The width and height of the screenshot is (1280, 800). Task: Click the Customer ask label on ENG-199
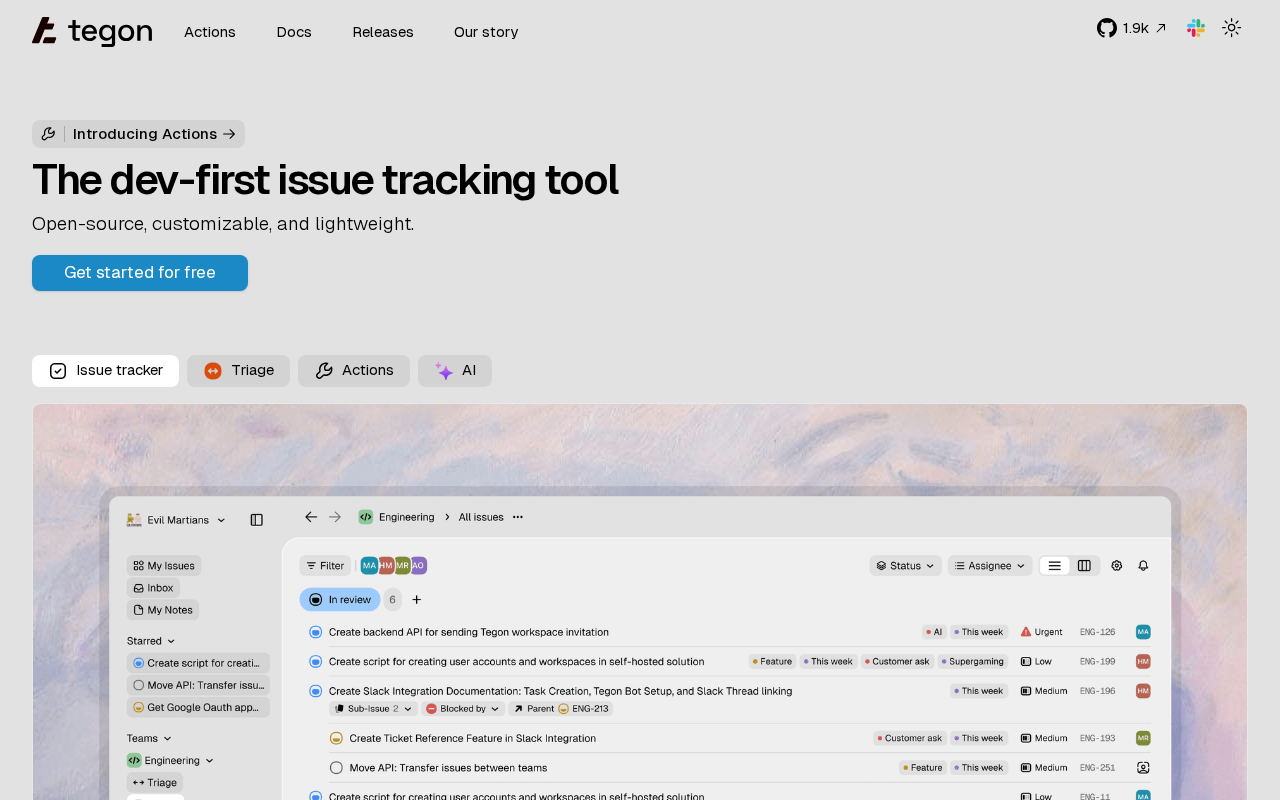[x=897, y=662]
